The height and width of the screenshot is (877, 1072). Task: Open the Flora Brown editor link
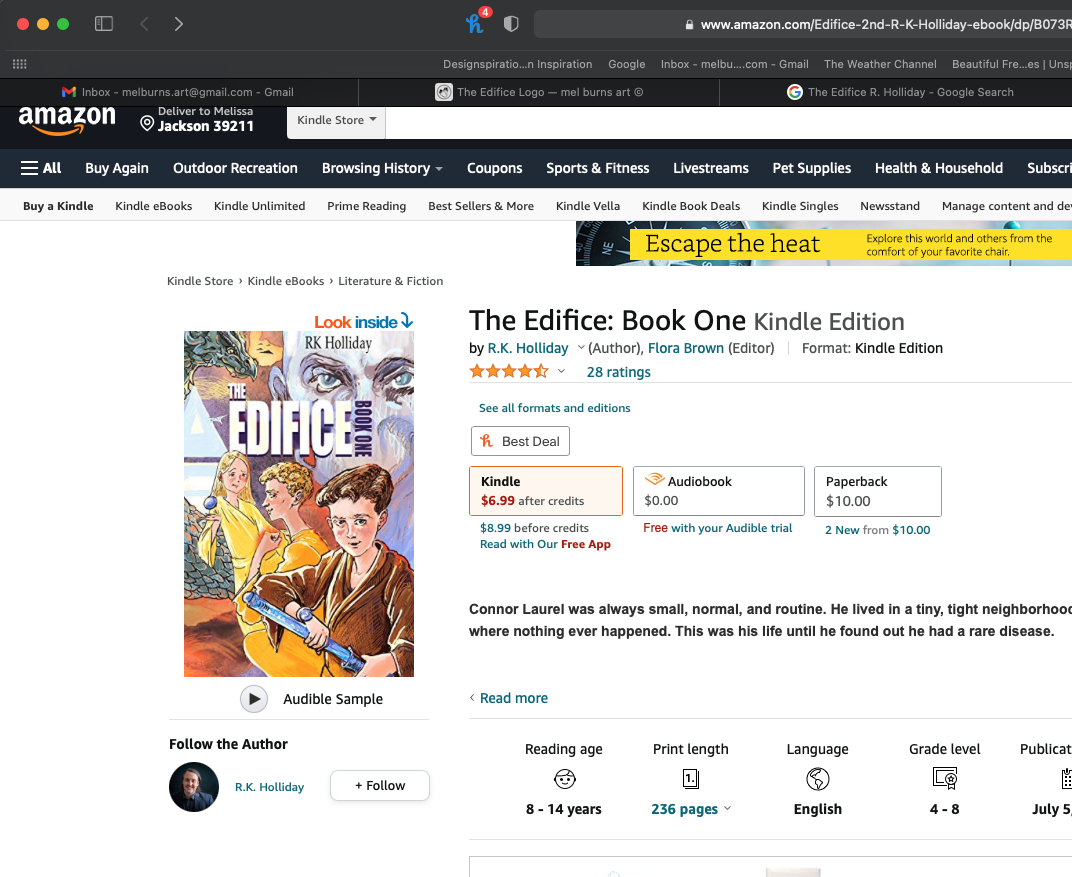686,348
